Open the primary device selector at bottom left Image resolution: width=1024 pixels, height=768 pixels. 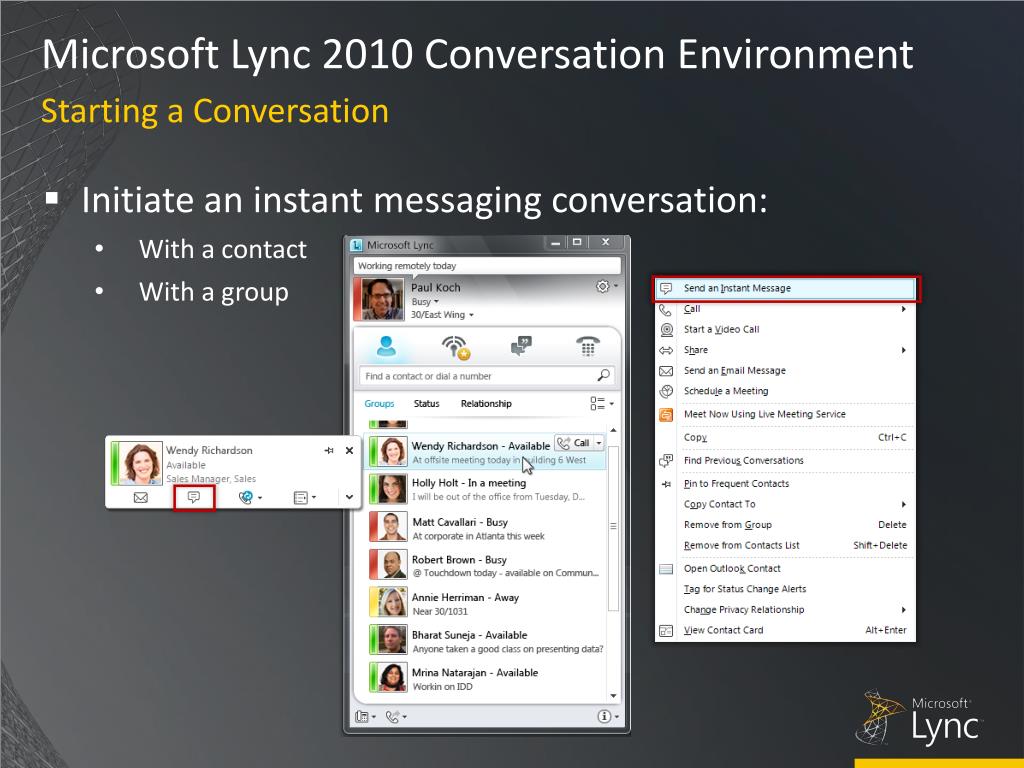tap(365, 716)
